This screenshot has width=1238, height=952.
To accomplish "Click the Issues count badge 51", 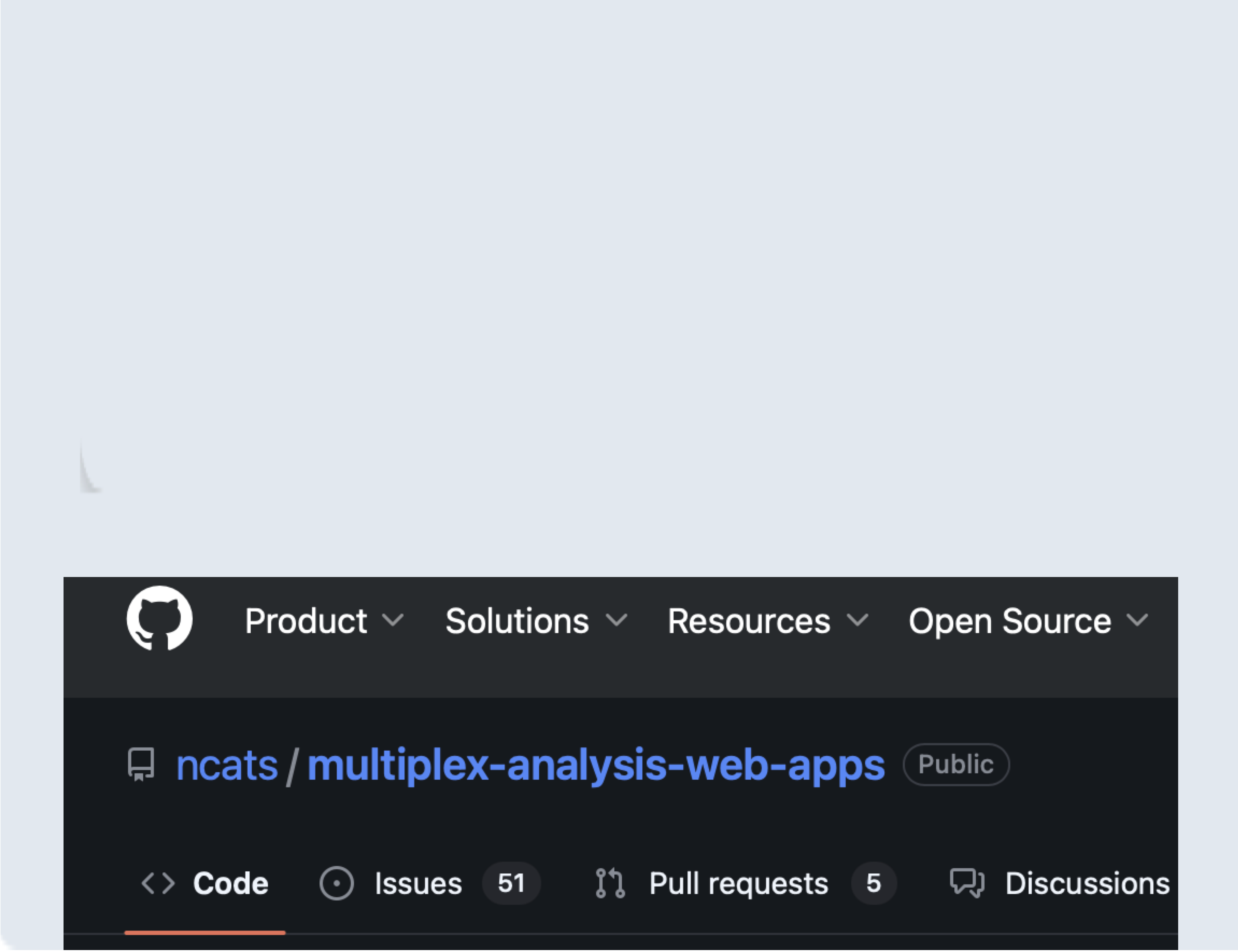I will coord(511,883).
